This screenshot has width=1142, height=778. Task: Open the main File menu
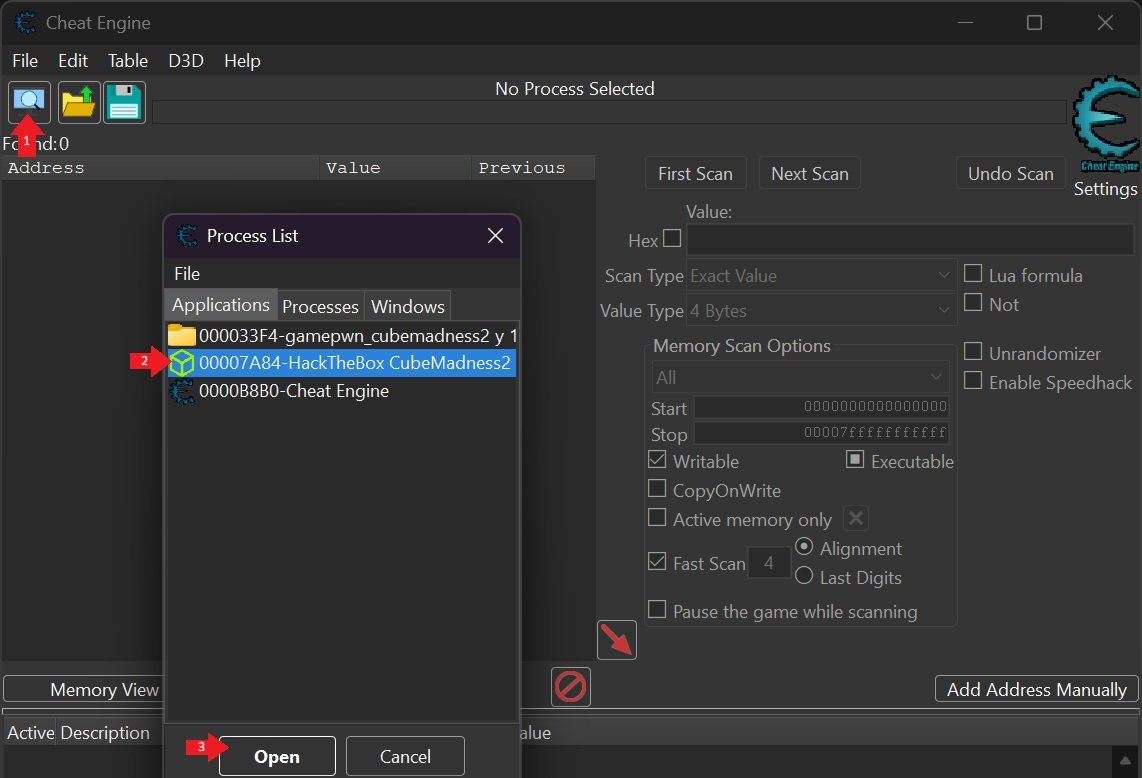25,60
